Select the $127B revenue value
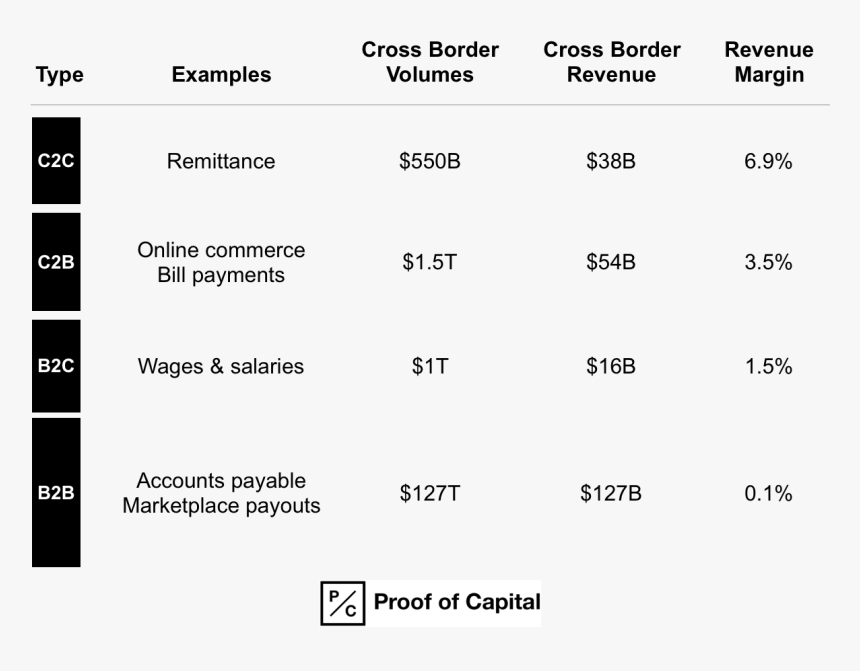Viewport: 860px width, 671px height. point(611,493)
